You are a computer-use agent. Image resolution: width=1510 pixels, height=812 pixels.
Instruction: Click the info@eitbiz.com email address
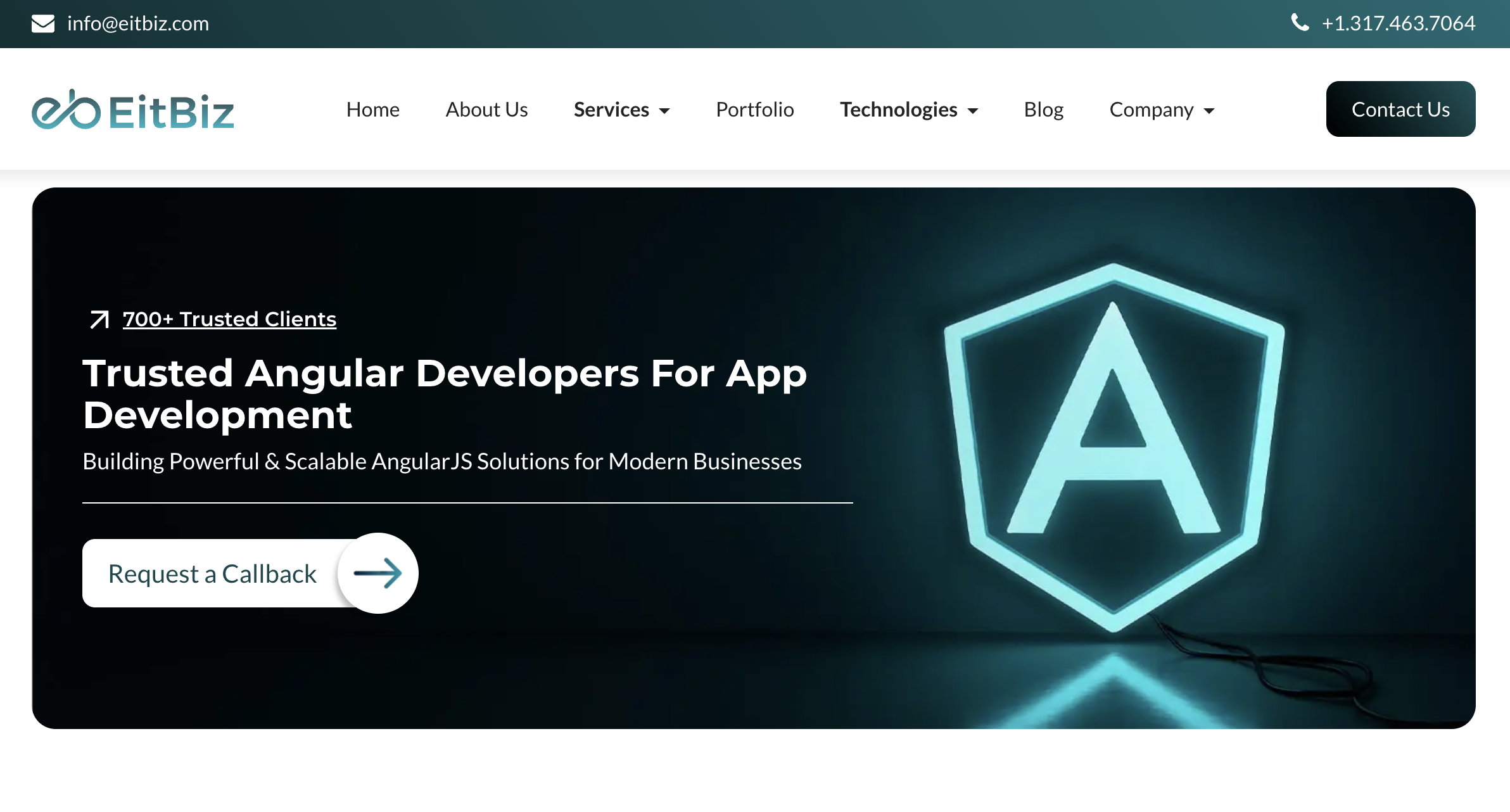[x=138, y=23]
